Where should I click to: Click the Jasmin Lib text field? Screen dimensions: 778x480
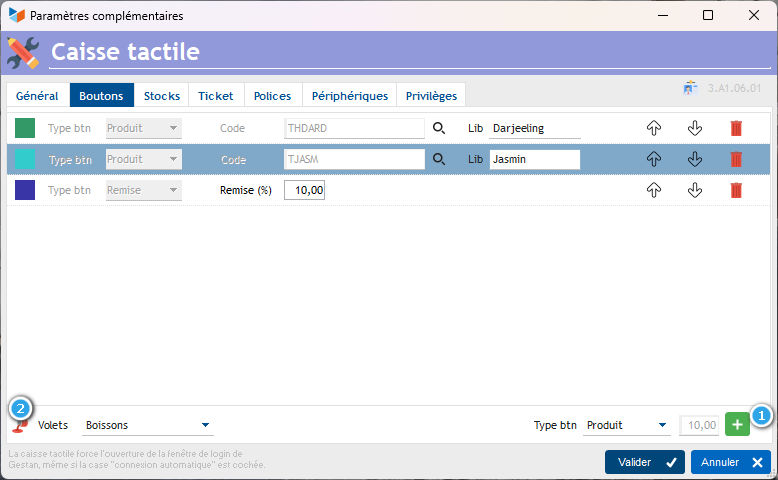click(534, 159)
